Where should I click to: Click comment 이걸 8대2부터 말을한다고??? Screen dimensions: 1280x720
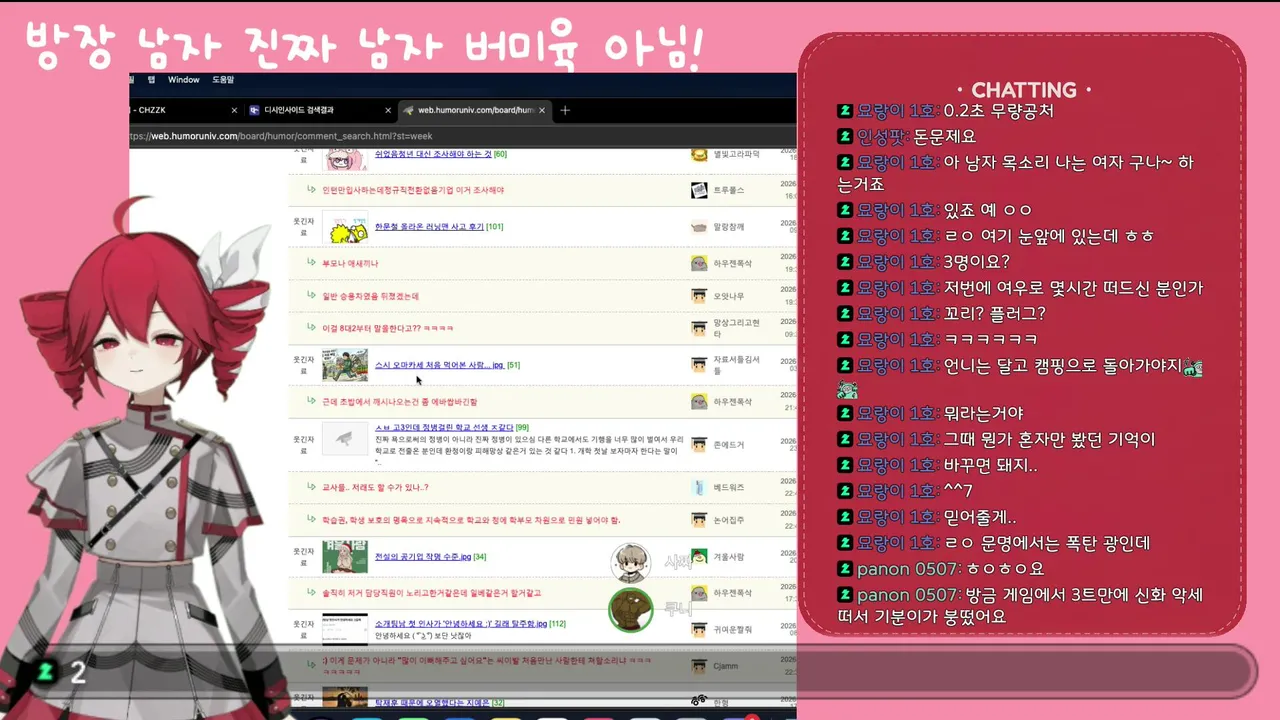[x=388, y=328]
